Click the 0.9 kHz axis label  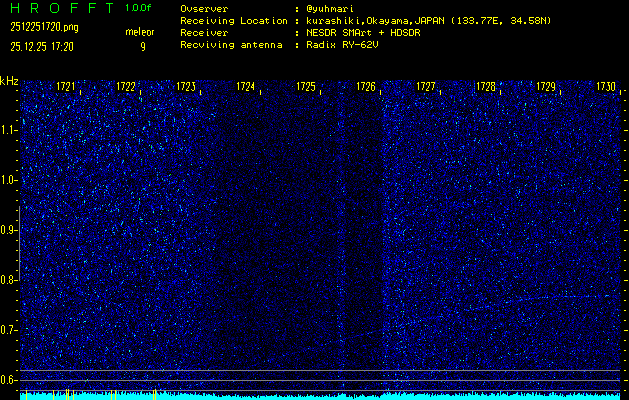(x=9, y=230)
